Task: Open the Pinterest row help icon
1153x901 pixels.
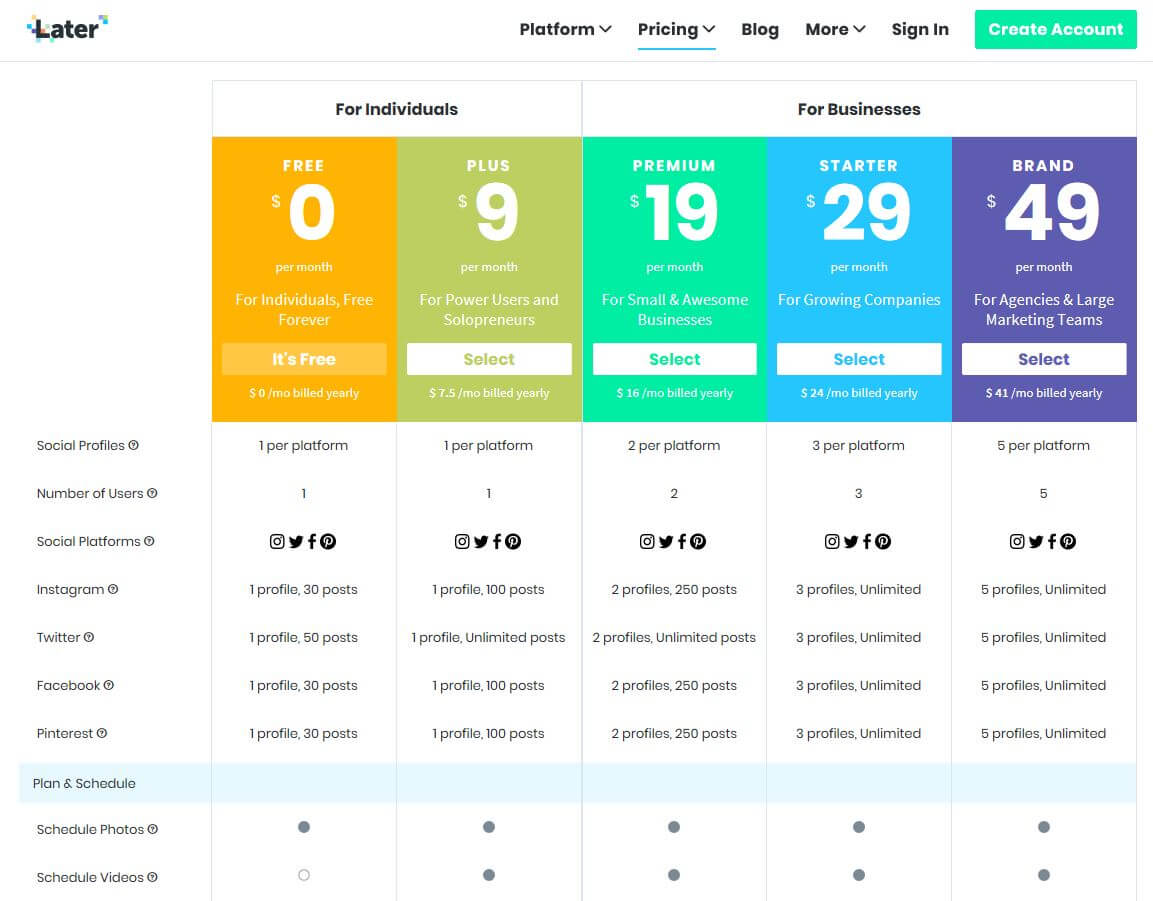Action: pyautogui.click(x=102, y=733)
